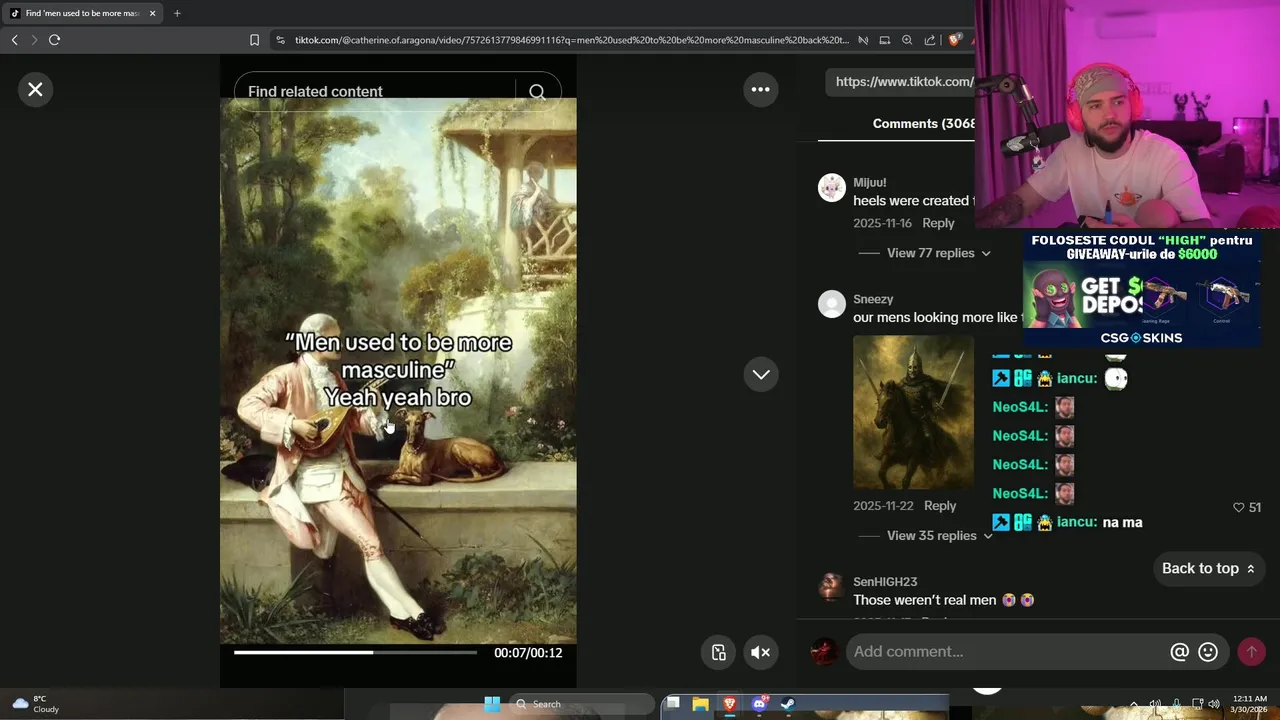Click browser Forward arrow
Viewport: 1280px width, 720px height.
[x=34, y=40]
